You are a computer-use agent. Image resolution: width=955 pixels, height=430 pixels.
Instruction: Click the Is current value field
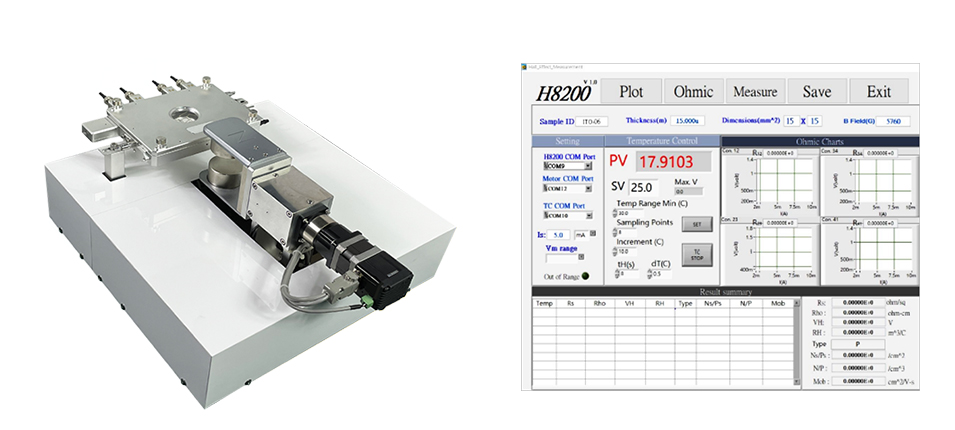point(559,234)
